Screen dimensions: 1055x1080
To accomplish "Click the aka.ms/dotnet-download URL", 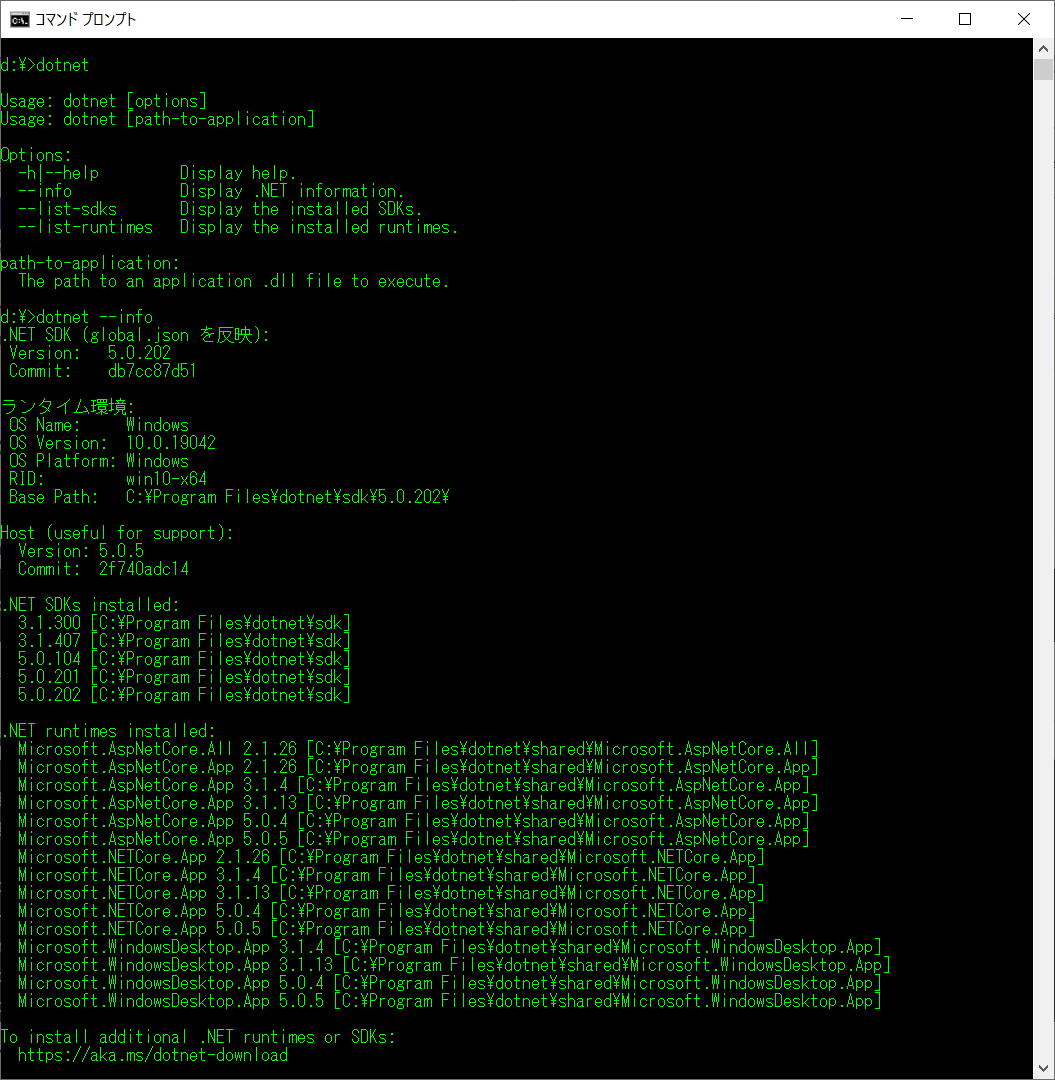I will [152, 1055].
